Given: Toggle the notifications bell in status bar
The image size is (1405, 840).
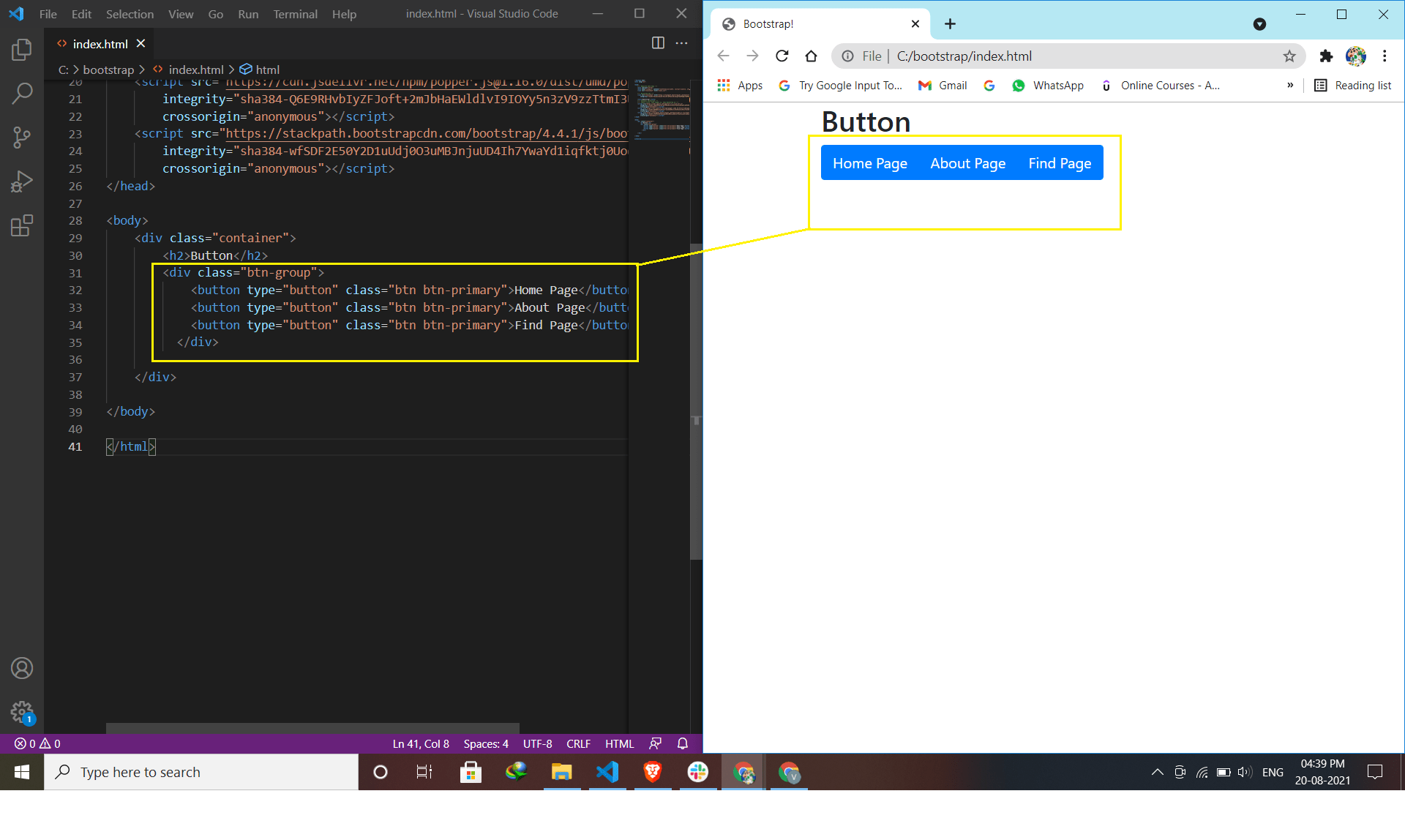Looking at the screenshot, I should (683, 743).
